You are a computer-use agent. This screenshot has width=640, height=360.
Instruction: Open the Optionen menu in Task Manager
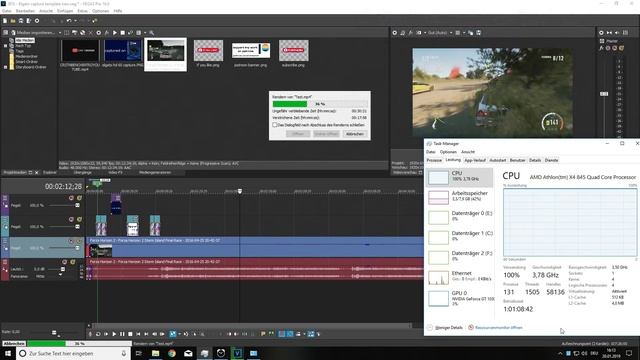click(x=448, y=152)
